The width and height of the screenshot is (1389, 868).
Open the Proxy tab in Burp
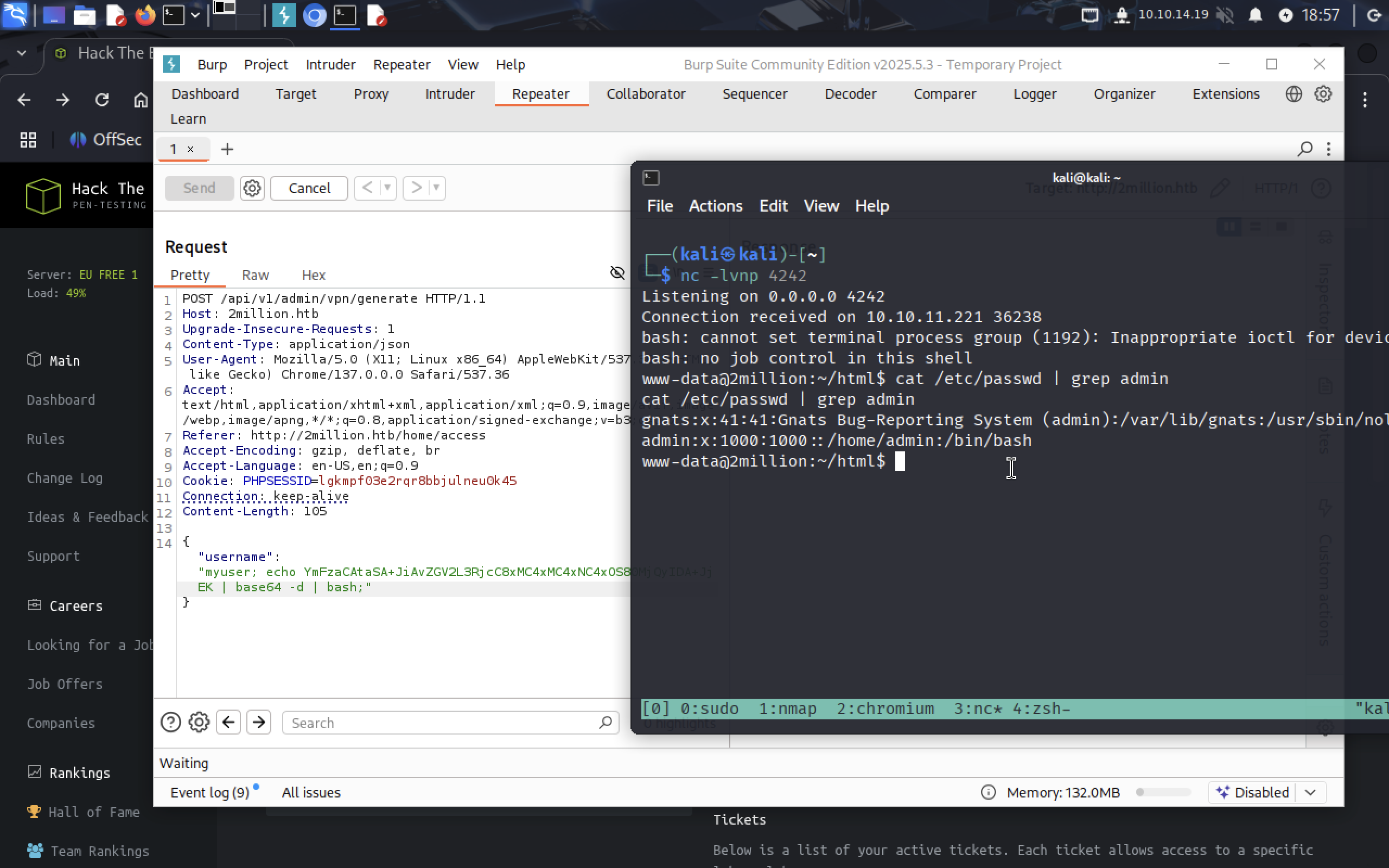[371, 93]
